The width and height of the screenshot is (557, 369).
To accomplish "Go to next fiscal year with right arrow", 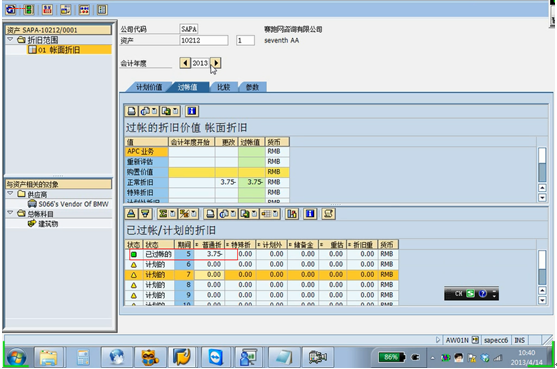I will pos(216,63).
